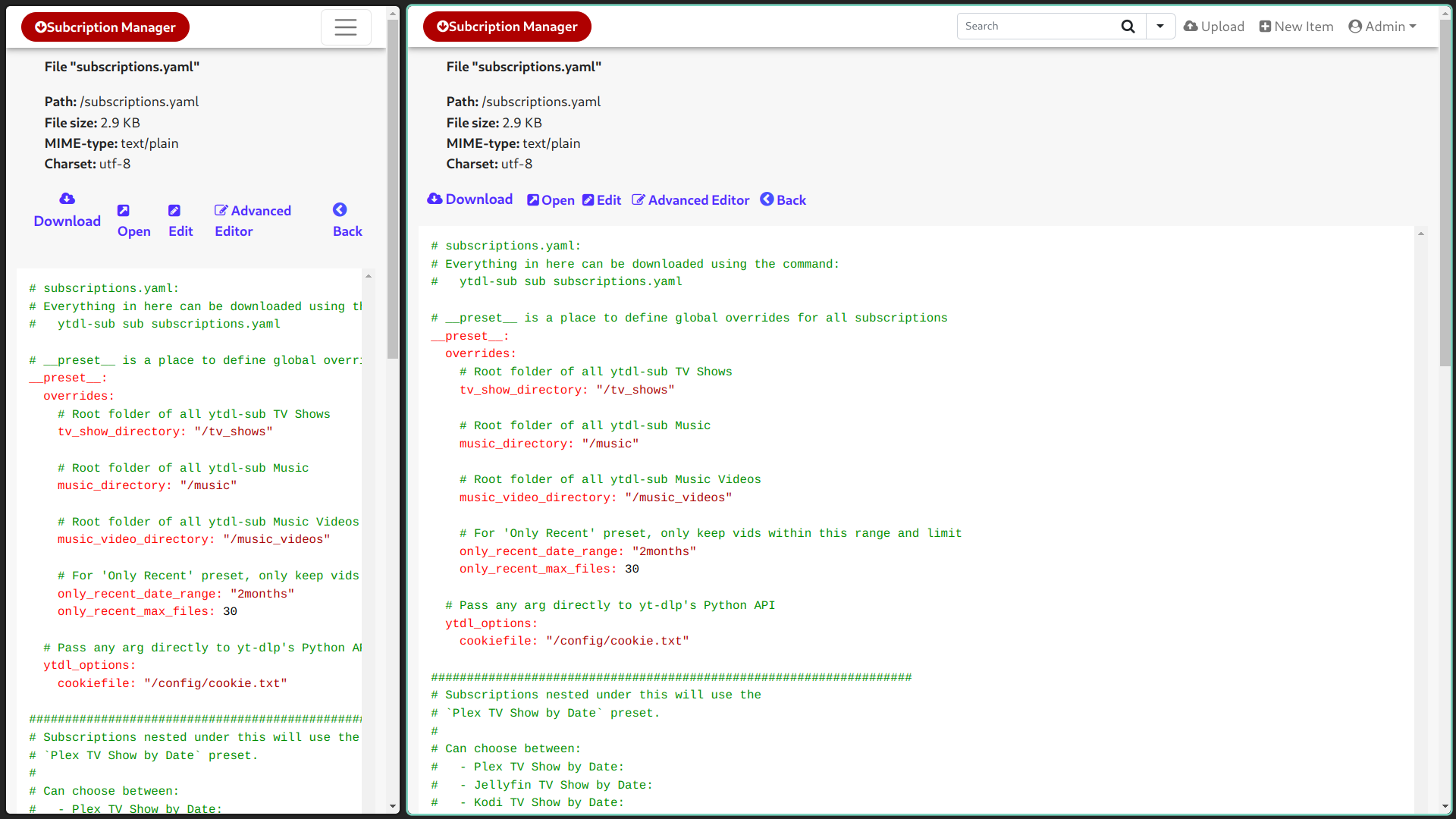Launch Advanced Editor in right pane

point(691,200)
